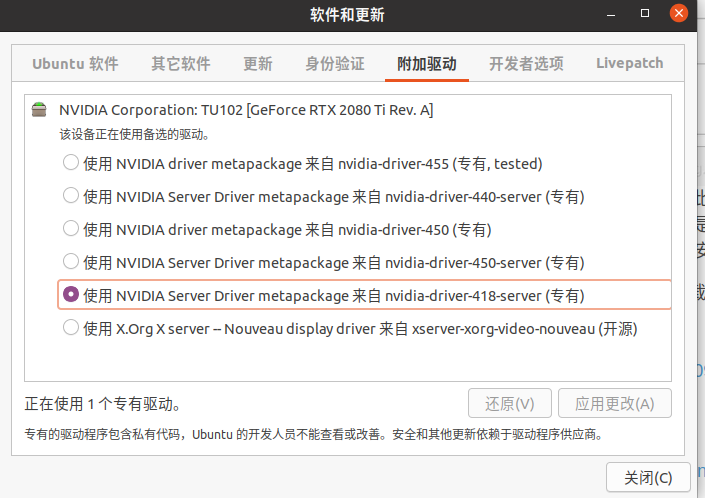The height and width of the screenshot is (498, 705).
Task: Click the NVIDIA graphics card device icon
Action: pos(39,109)
